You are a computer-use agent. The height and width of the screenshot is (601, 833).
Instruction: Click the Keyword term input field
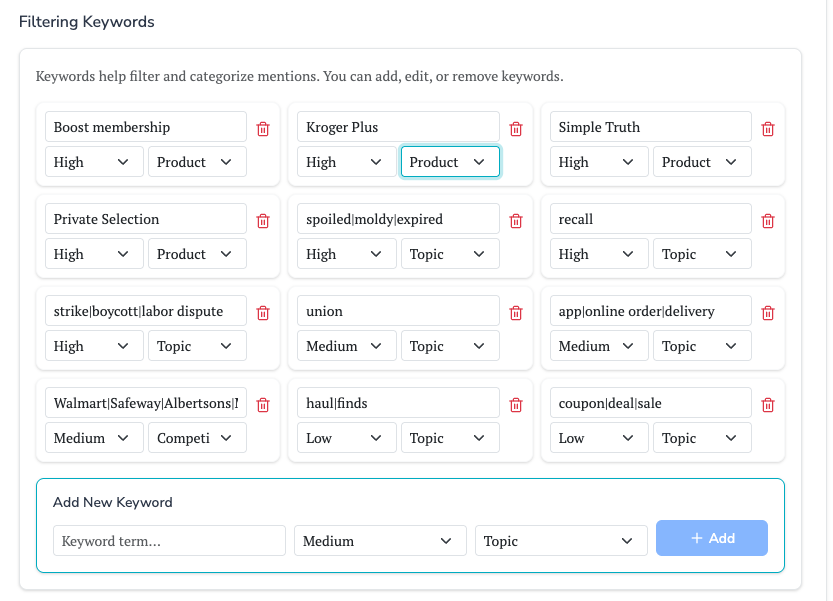coord(169,541)
